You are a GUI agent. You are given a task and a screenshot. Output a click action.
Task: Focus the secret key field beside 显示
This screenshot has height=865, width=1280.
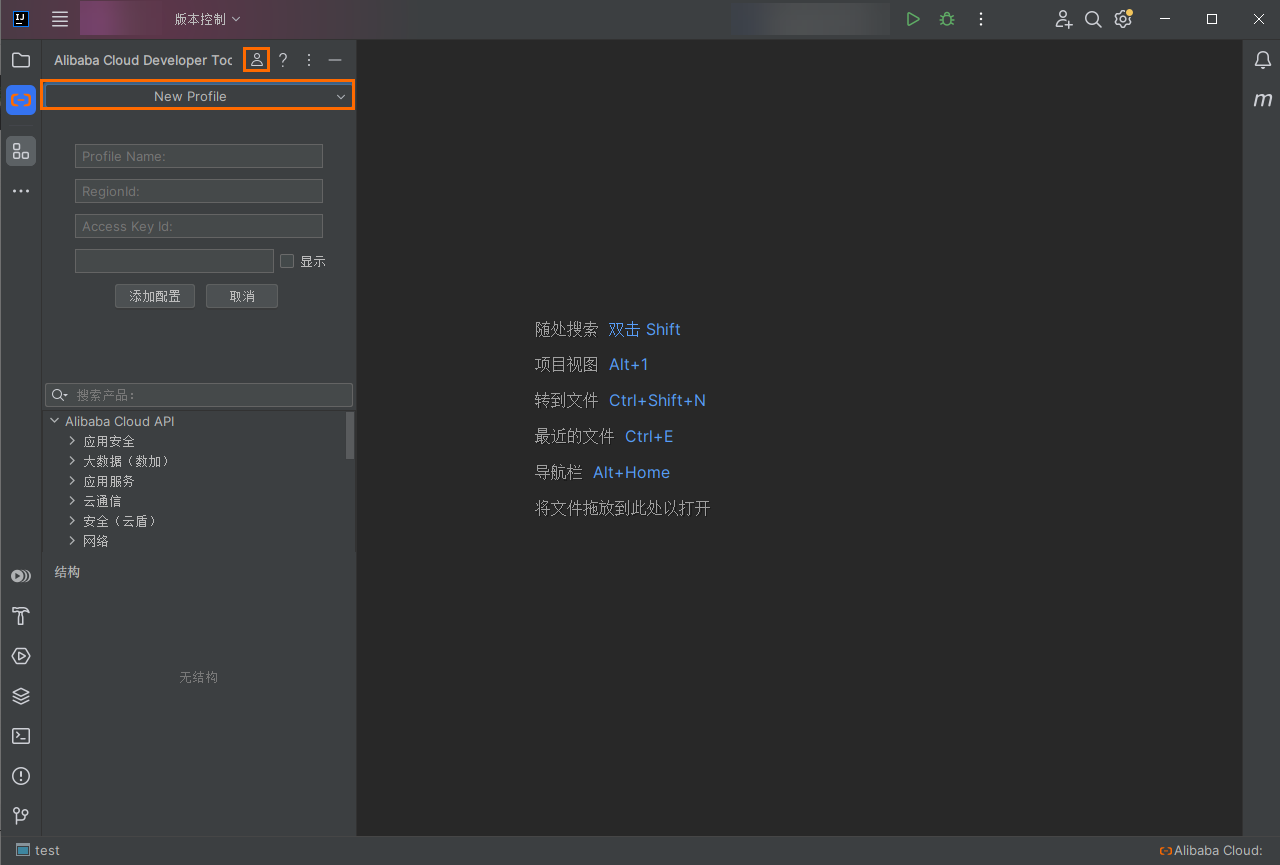coord(174,261)
